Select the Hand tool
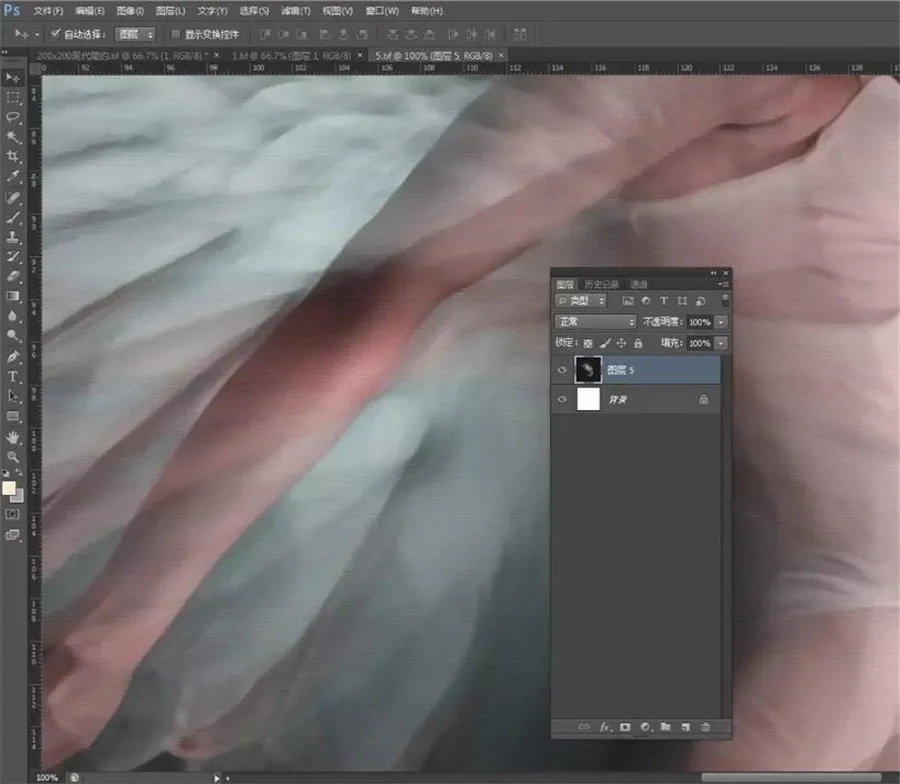 13,437
